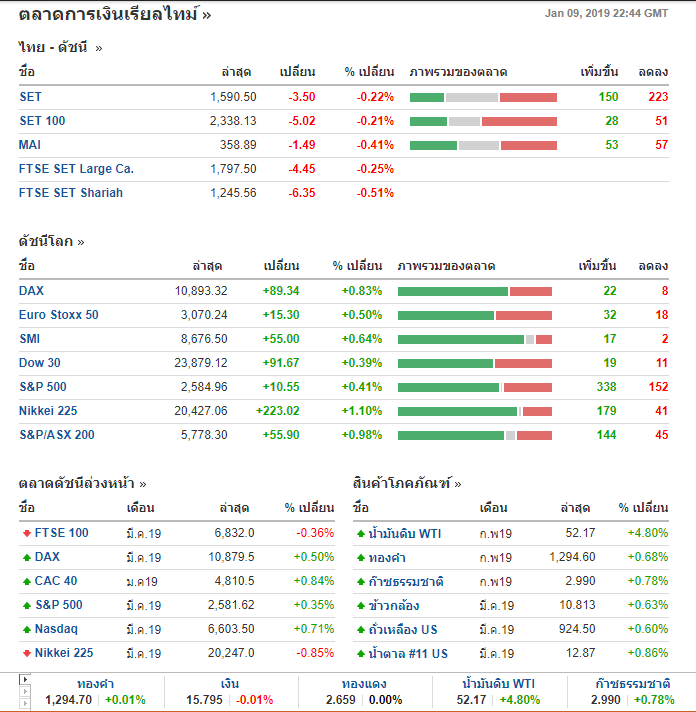Screen dimensions: 696x712
Task: Click the timestamp Jan 09, 2019 22:44 GMT
Action: point(607,13)
